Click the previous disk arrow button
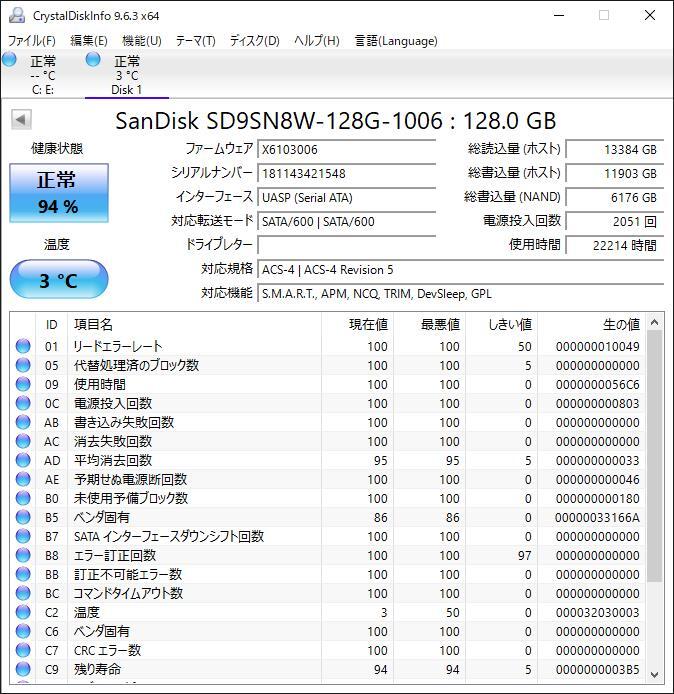The height and width of the screenshot is (694, 674). point(21,120)
